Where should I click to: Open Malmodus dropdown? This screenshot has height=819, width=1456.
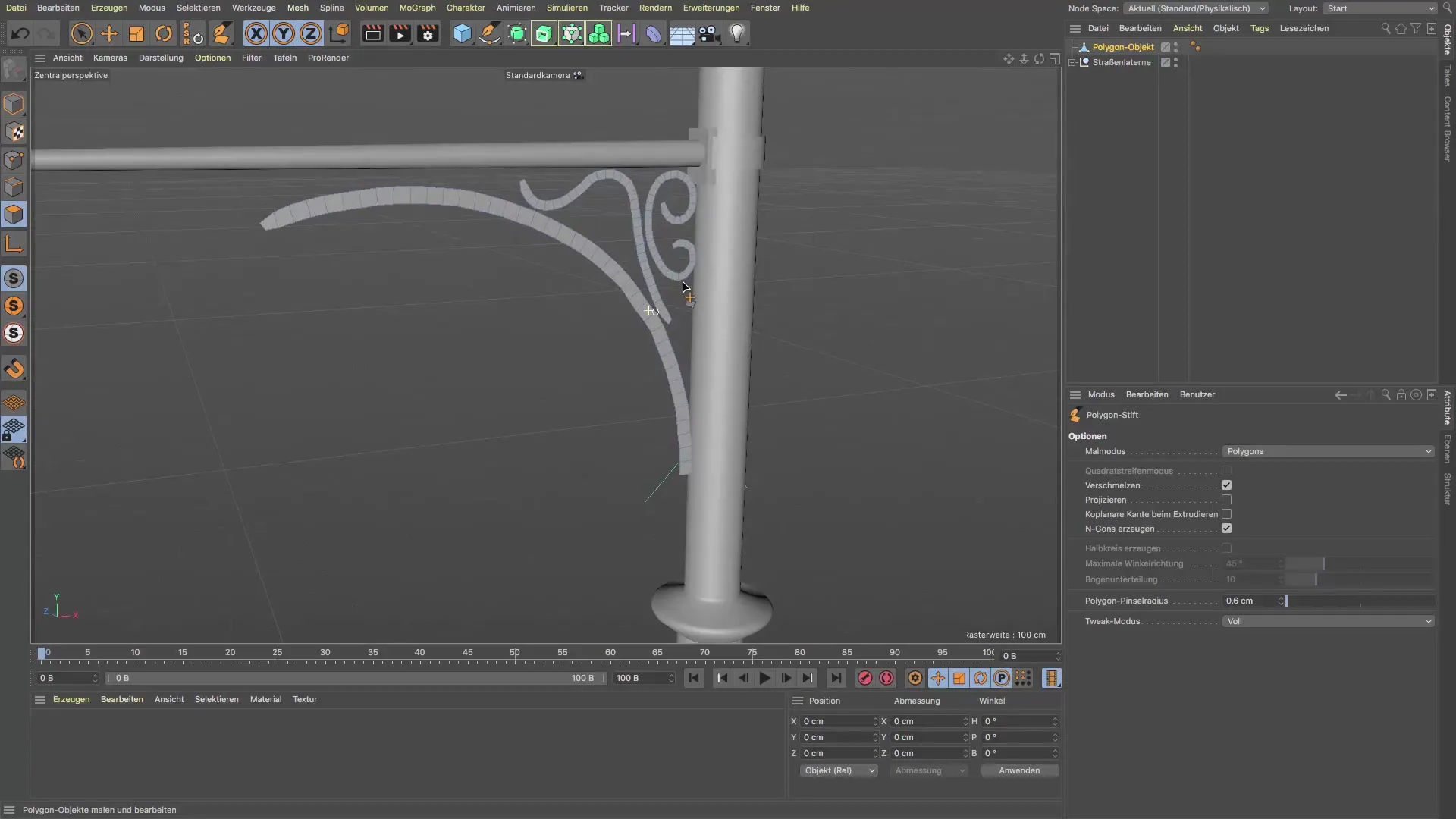1328,451
